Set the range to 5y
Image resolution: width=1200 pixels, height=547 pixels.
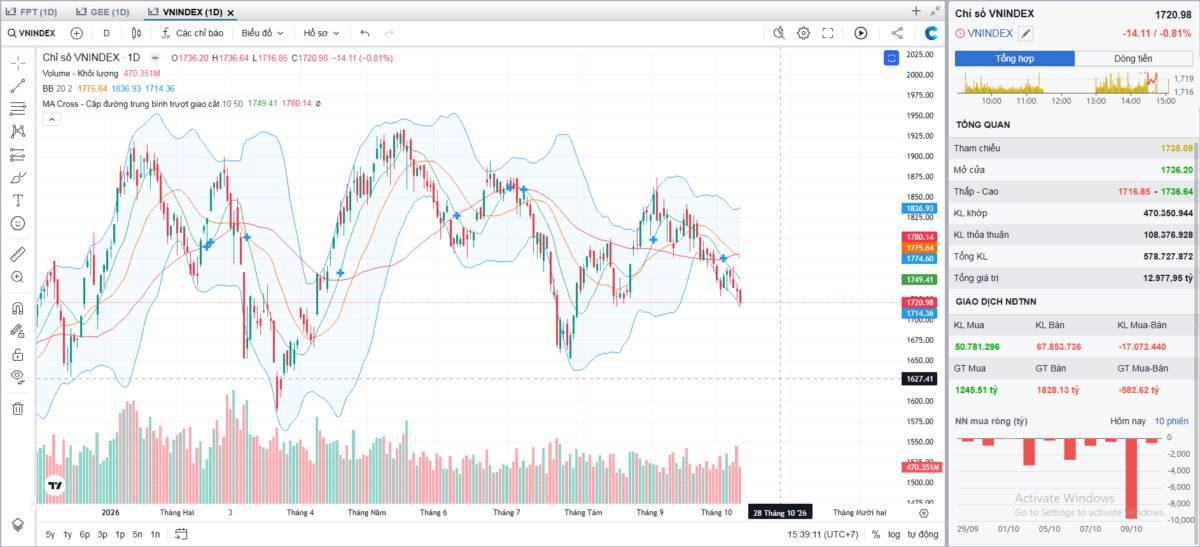[x=50, y=534]
